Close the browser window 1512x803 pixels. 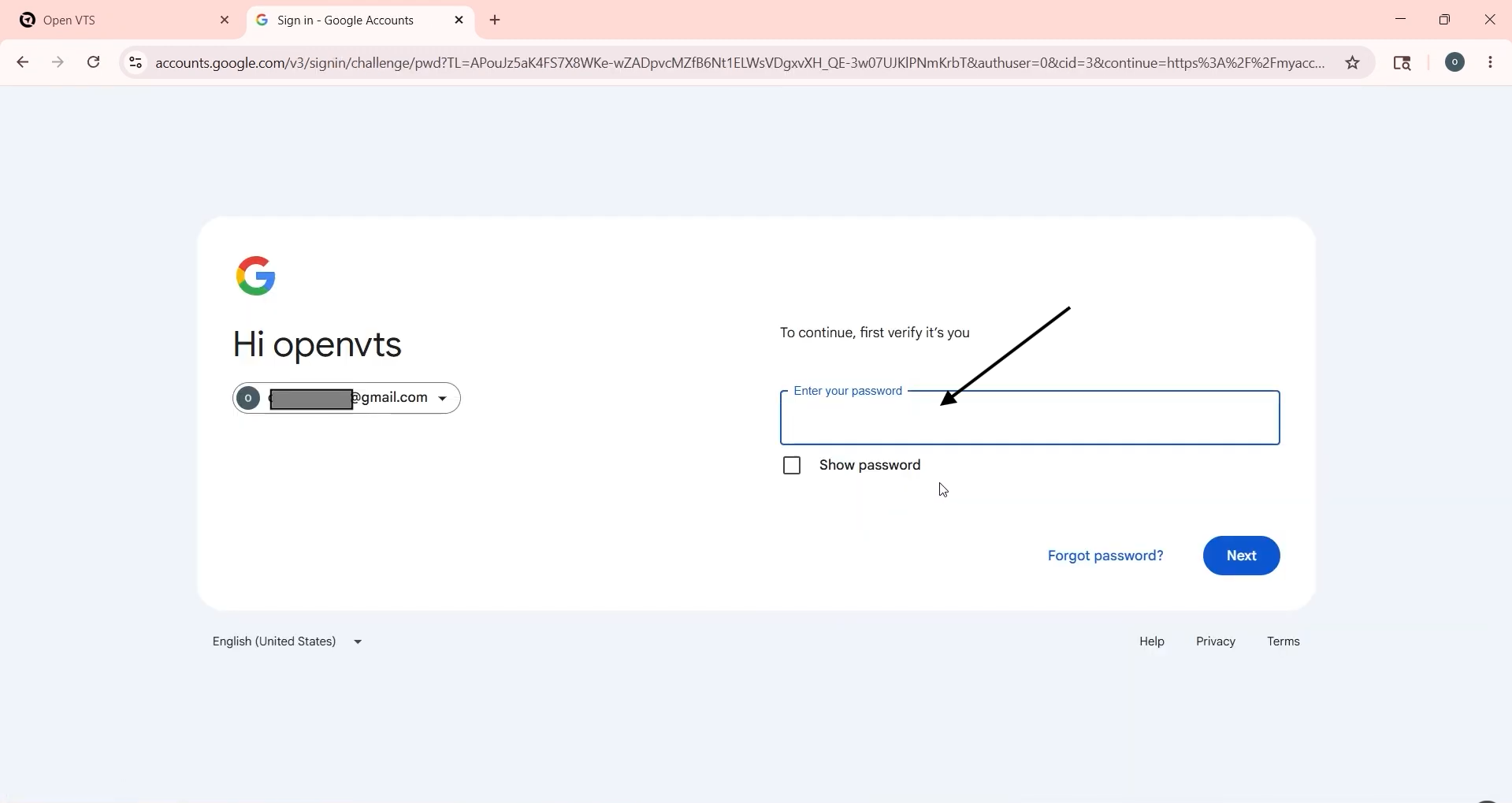1490,20
